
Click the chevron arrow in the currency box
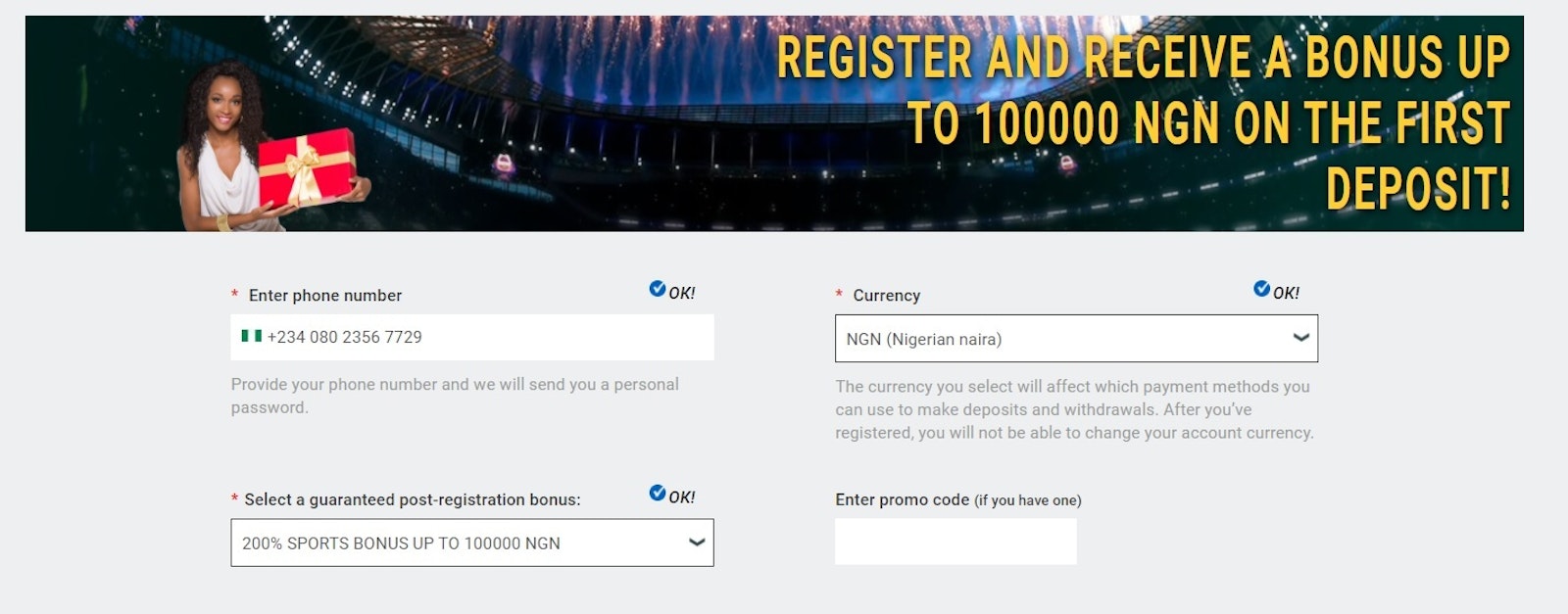tap(1299, 338)
